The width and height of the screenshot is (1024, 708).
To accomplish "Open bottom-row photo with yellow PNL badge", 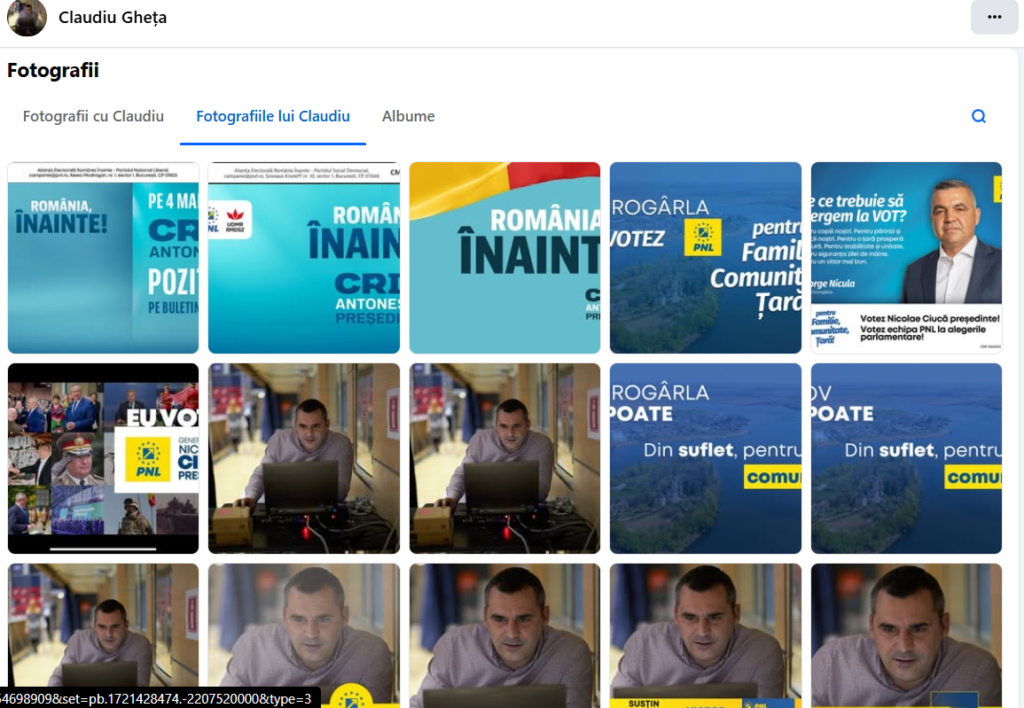I will tap(304, 636).
